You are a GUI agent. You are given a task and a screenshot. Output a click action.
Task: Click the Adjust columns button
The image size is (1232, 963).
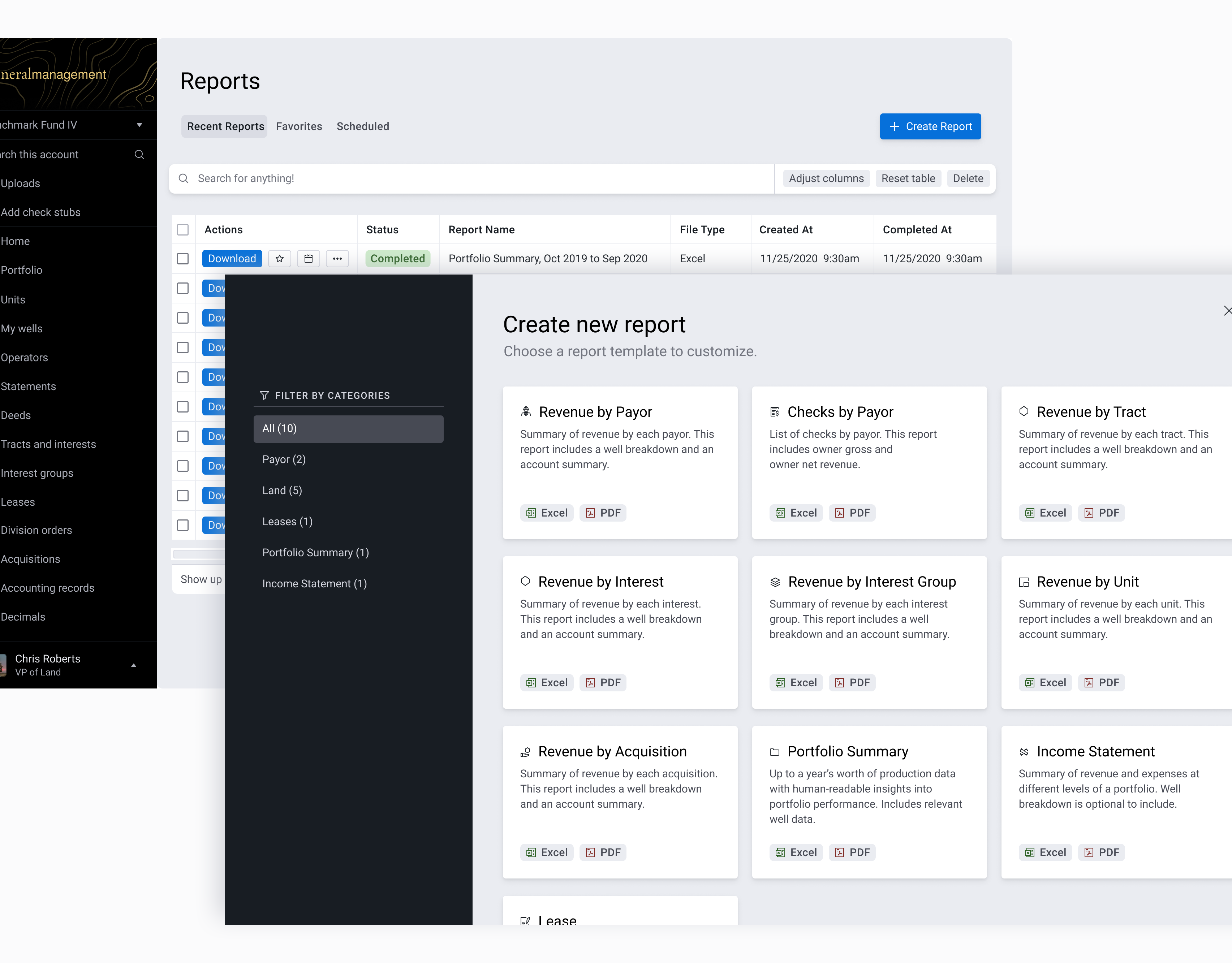(826, 178)
